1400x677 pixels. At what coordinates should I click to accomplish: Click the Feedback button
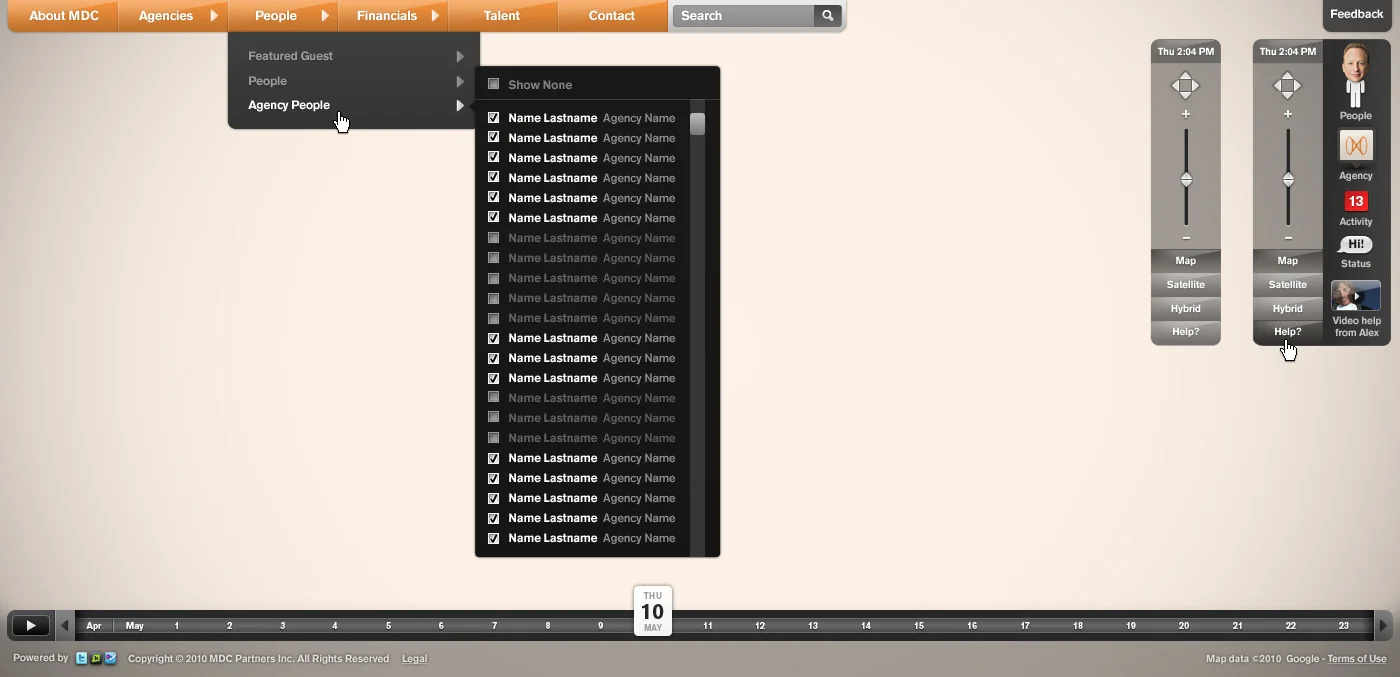coord(1356,14)
